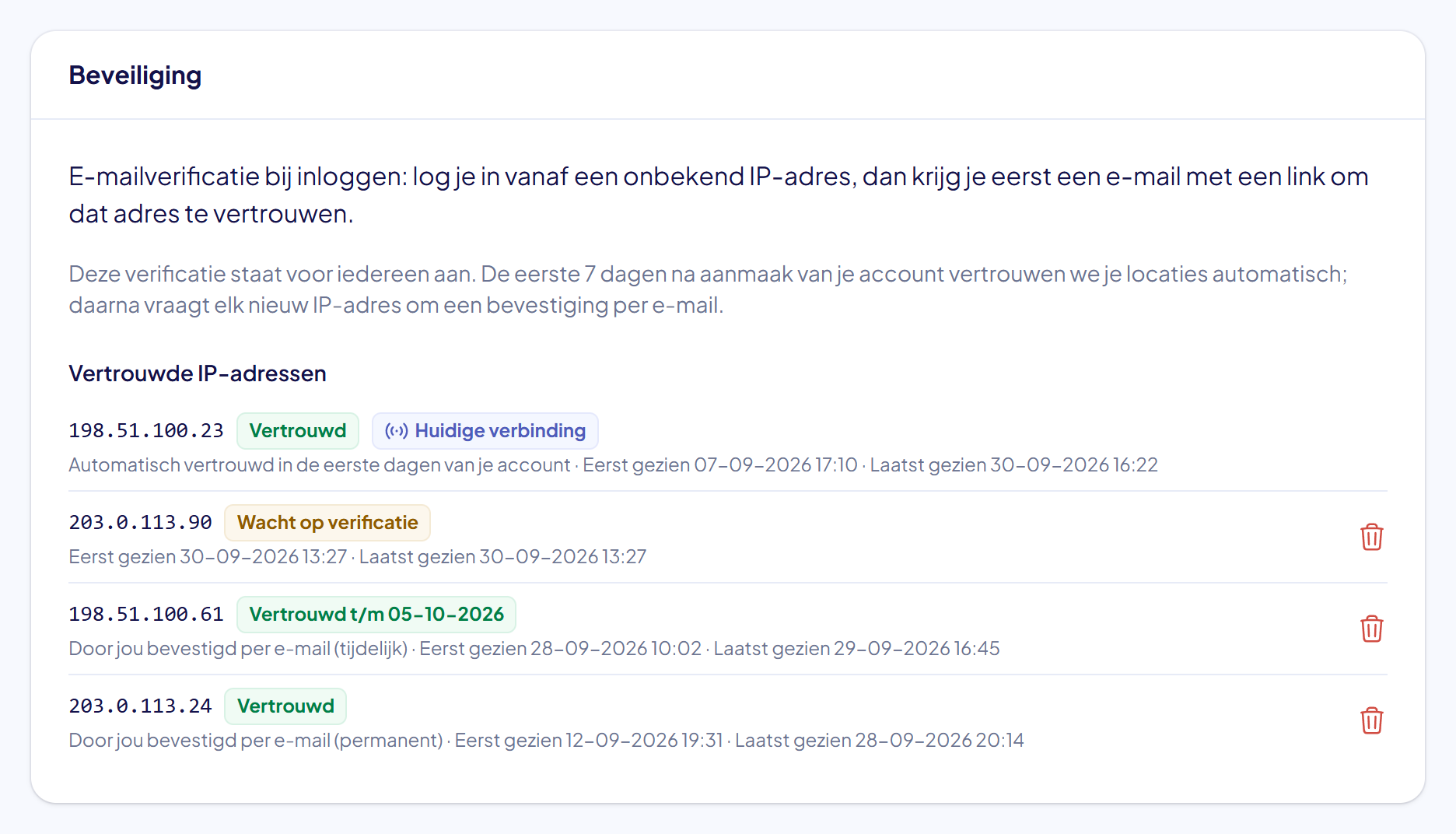Delete the 203.0.113.90 IP address entry
This screenshot has height=834, width=1456.
1371,537
